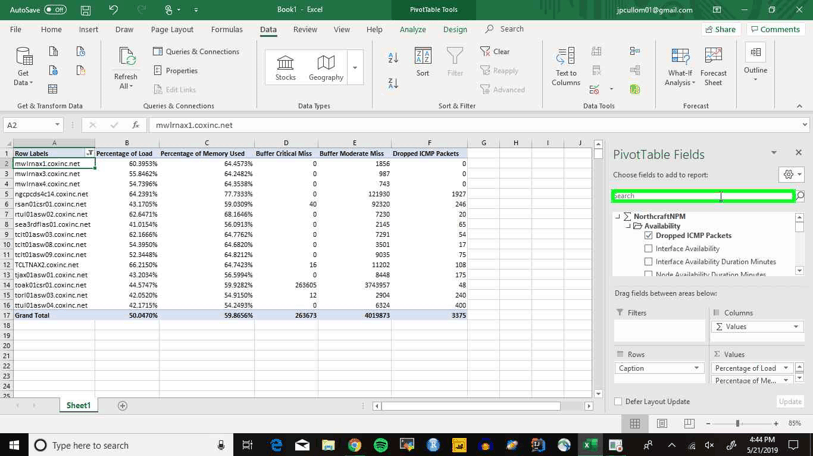The width and height of the screenshot is (815, 457).
Task: Open PivotTable Fields tools gear menu
Action: tap(792, 175)
